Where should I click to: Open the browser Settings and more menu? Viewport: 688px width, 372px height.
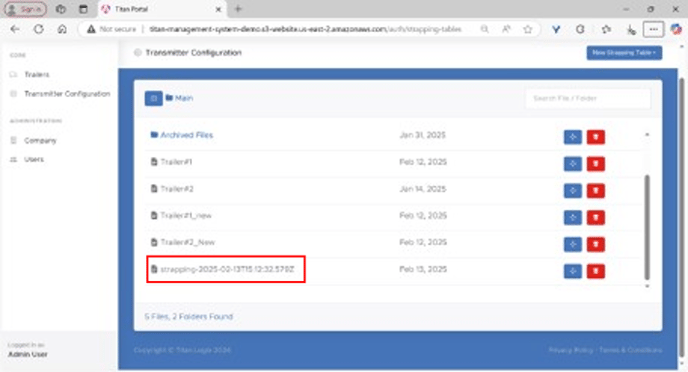click(x=653, y=29)
